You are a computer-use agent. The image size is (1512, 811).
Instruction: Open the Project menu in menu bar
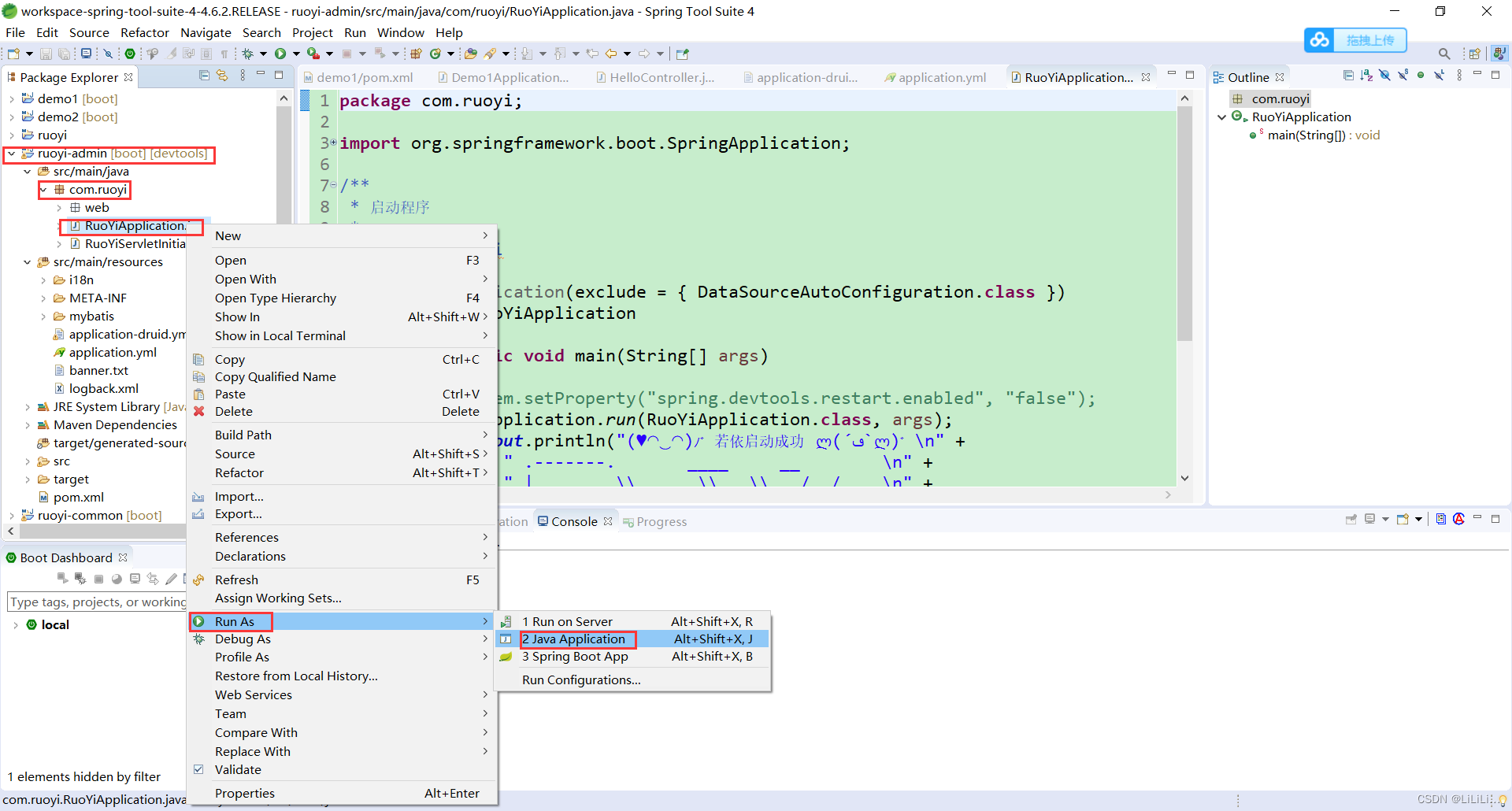(x=313, y=32)
